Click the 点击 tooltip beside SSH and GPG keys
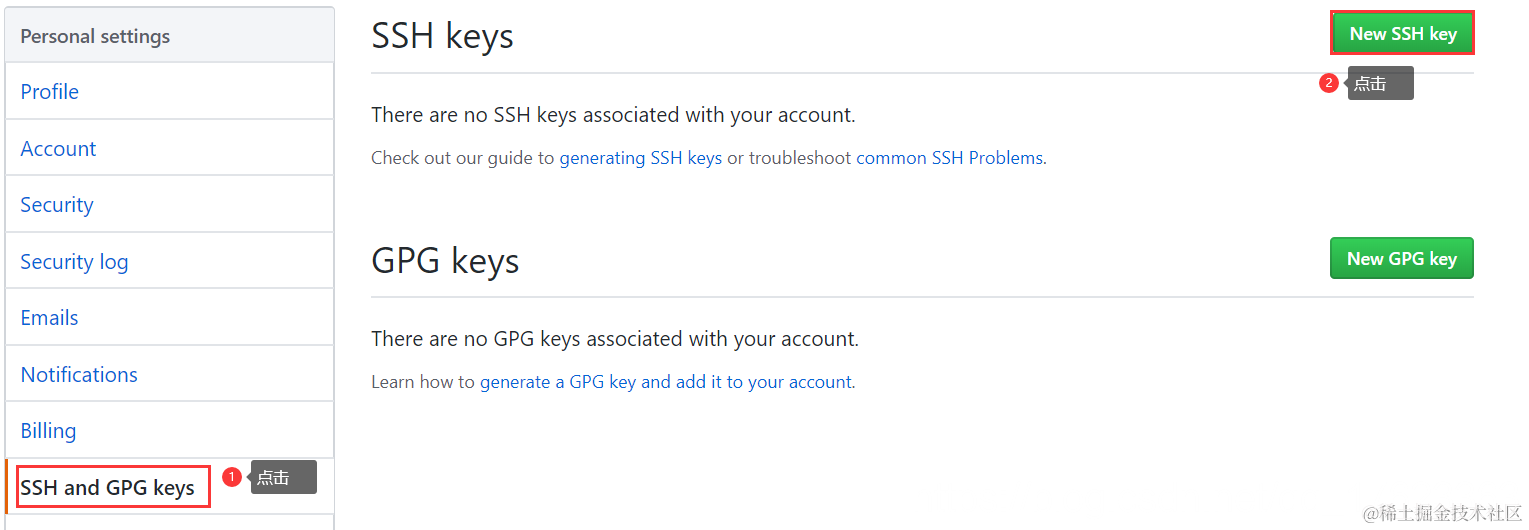The width and height of the screenshot is (1529, 530). point(283,477)
